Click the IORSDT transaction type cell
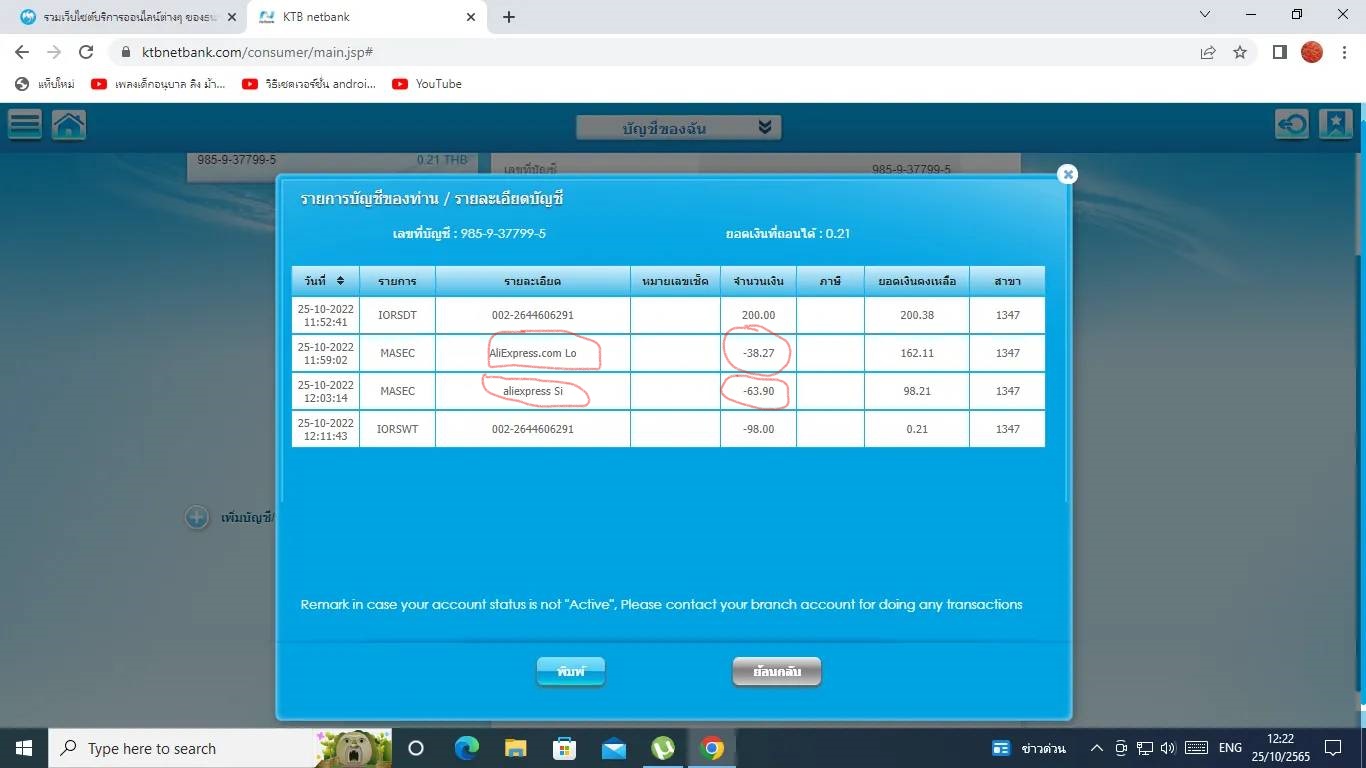Screen dimensions: 1366x768 pos(397,315)
